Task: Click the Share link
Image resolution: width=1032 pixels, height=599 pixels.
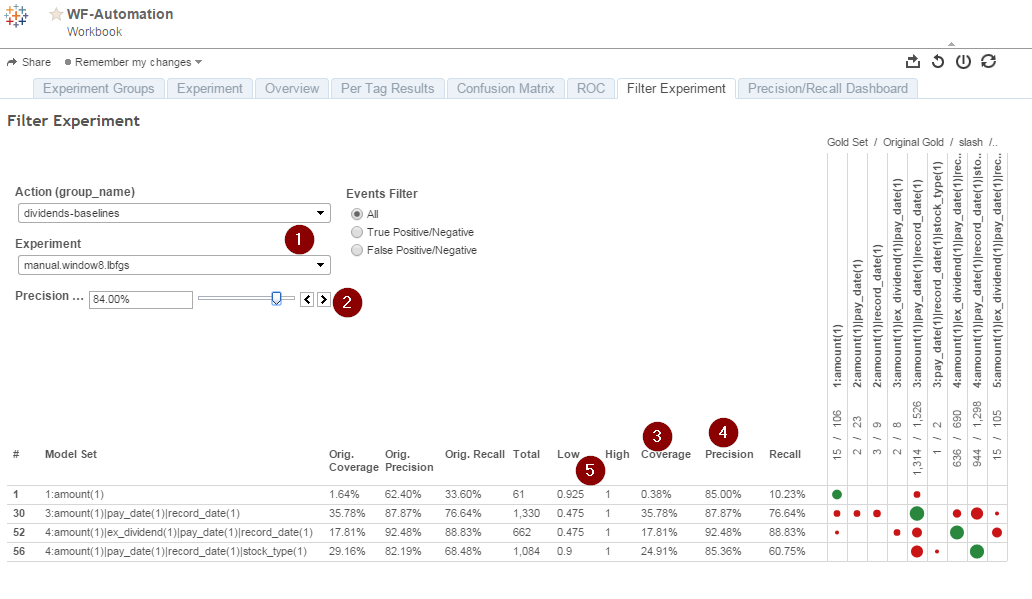Action: point(29,62)
